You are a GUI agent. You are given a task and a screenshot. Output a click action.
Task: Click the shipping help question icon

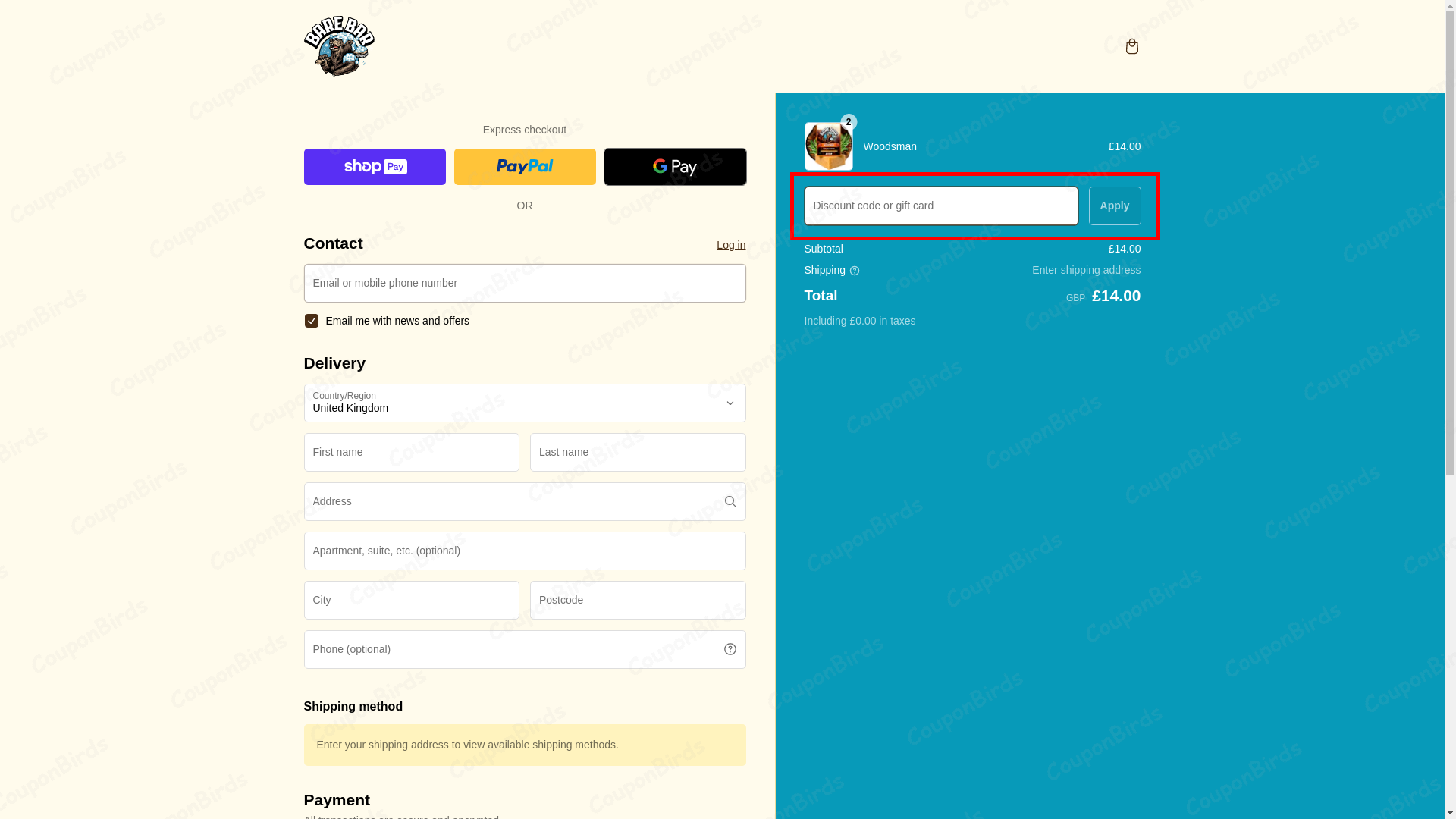coord(855,271)
